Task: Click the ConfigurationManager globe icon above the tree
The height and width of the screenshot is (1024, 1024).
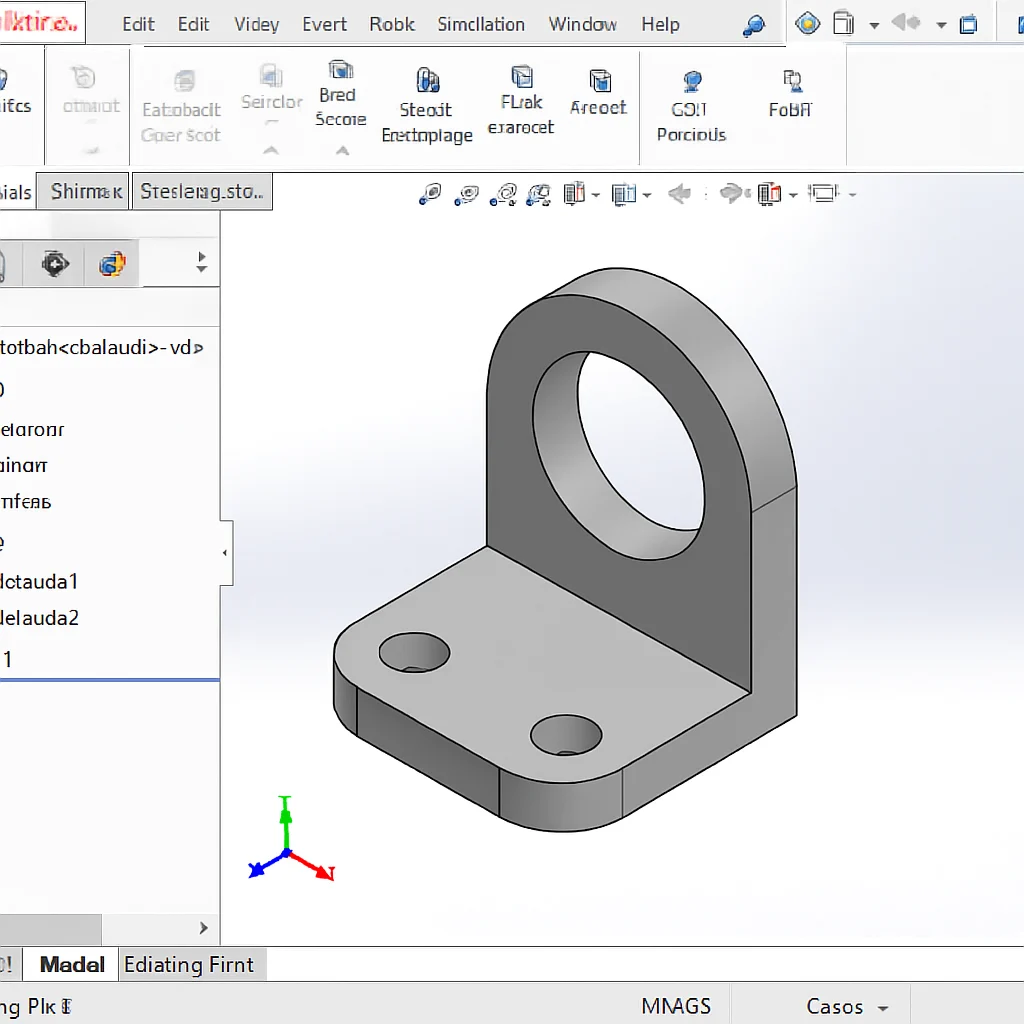Action: coord(111,262)
